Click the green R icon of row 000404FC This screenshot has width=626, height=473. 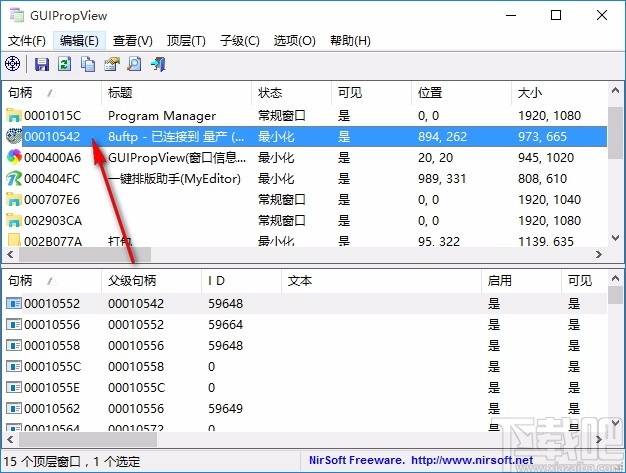click(x=14, y=178)
